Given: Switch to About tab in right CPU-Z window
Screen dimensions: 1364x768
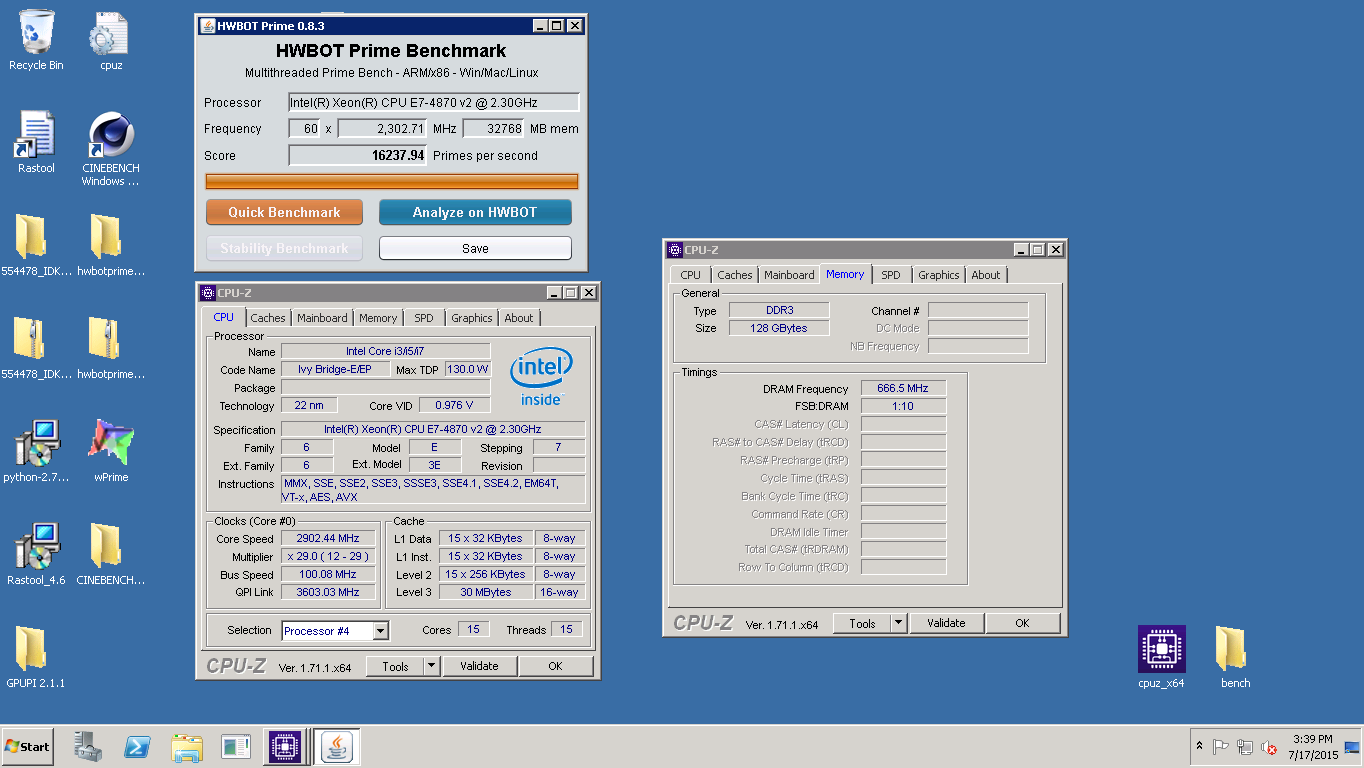Looking at the screenshot, I should point(986,275).
